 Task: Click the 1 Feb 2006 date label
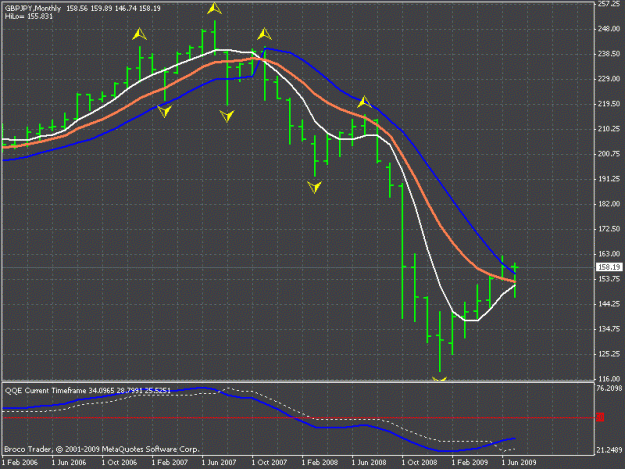point(20,462)
